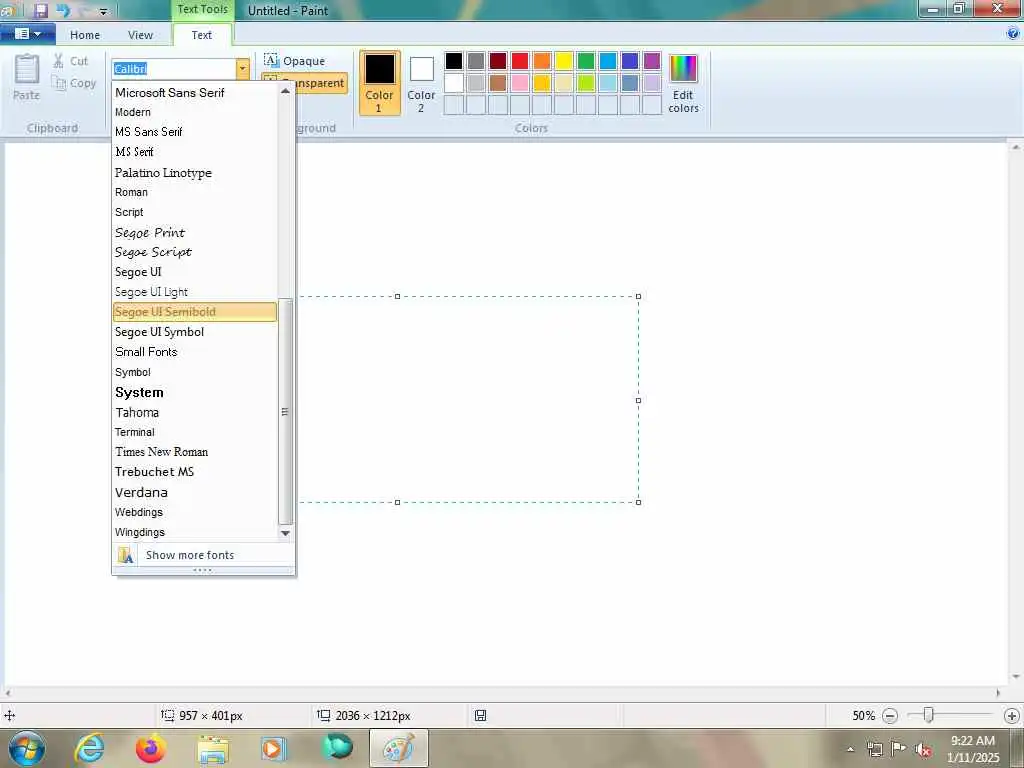
Task: Click the Zoom in plus button
Action: pyautogui.click(x=1012, y=716)
